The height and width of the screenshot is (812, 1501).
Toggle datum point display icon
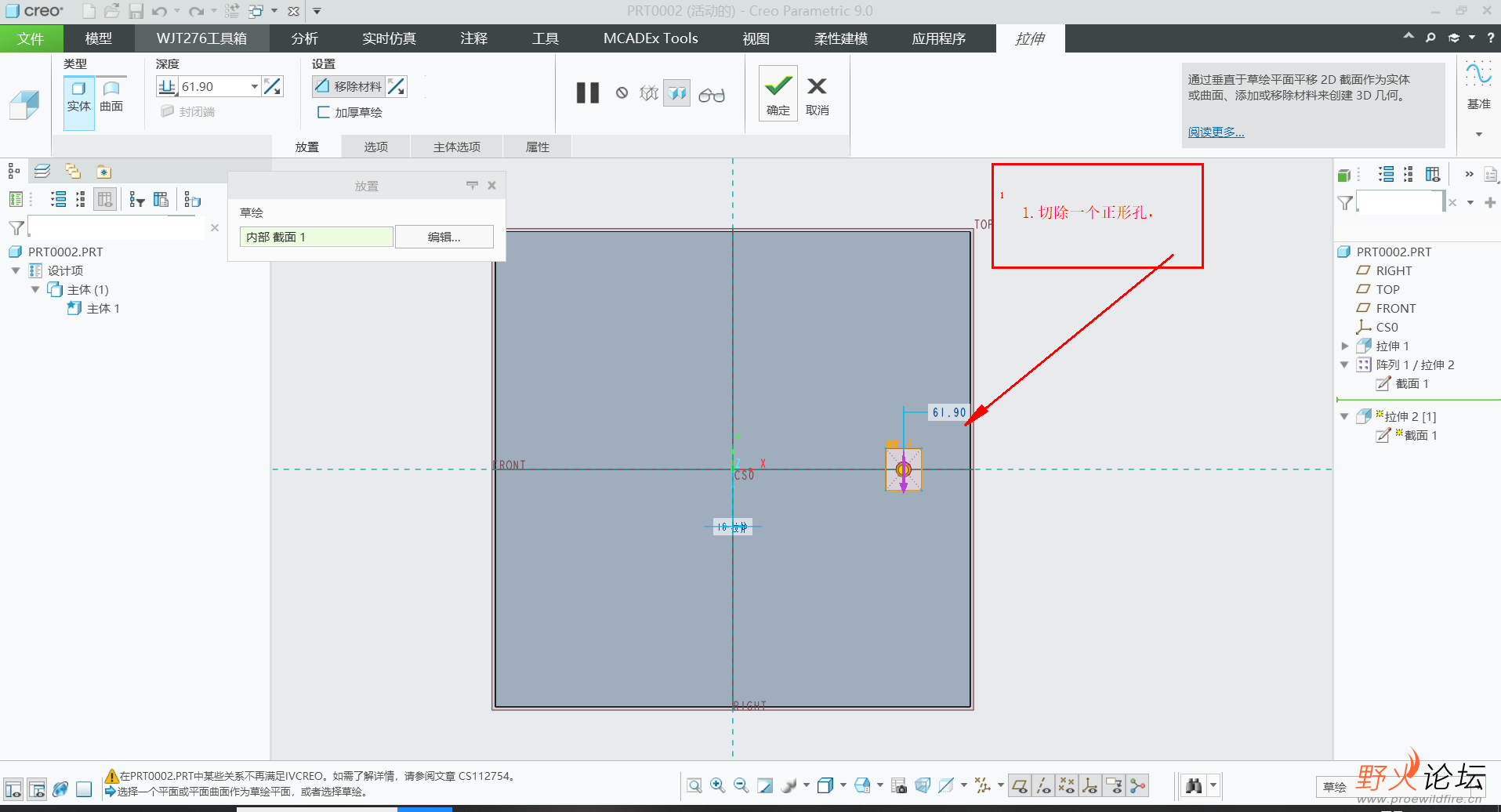point(1067,785)
